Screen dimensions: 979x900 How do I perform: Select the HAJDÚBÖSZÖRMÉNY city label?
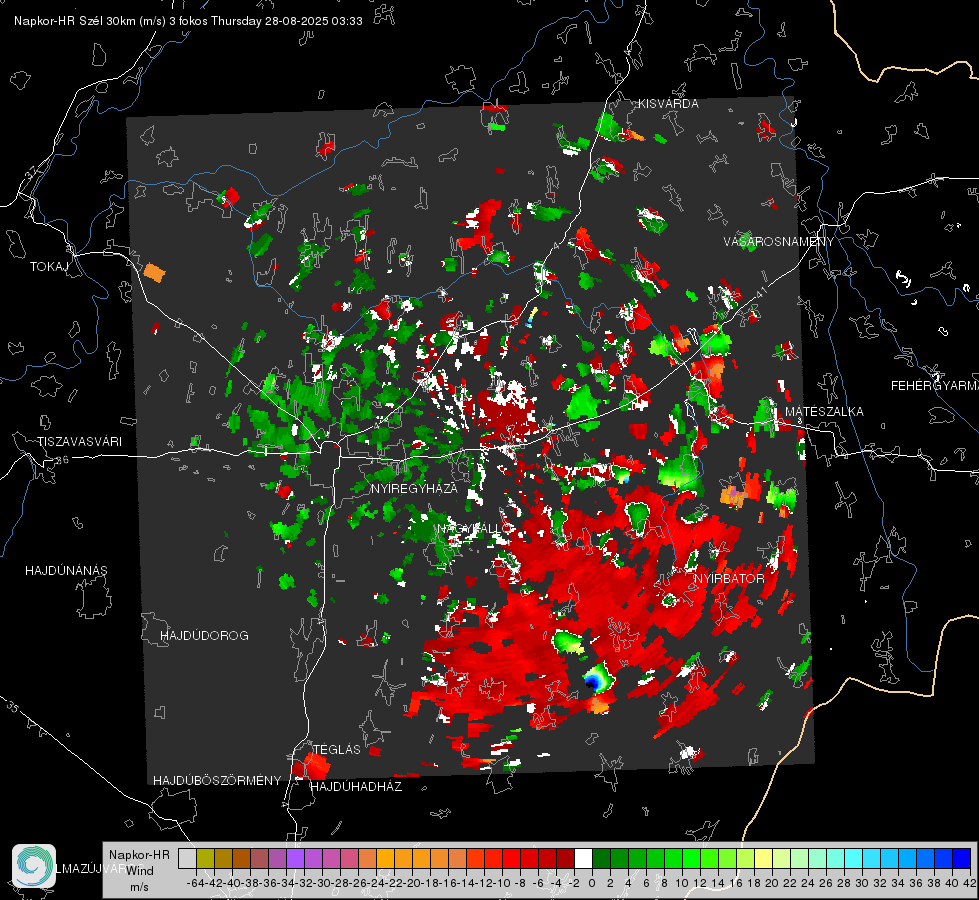(217, 781)
